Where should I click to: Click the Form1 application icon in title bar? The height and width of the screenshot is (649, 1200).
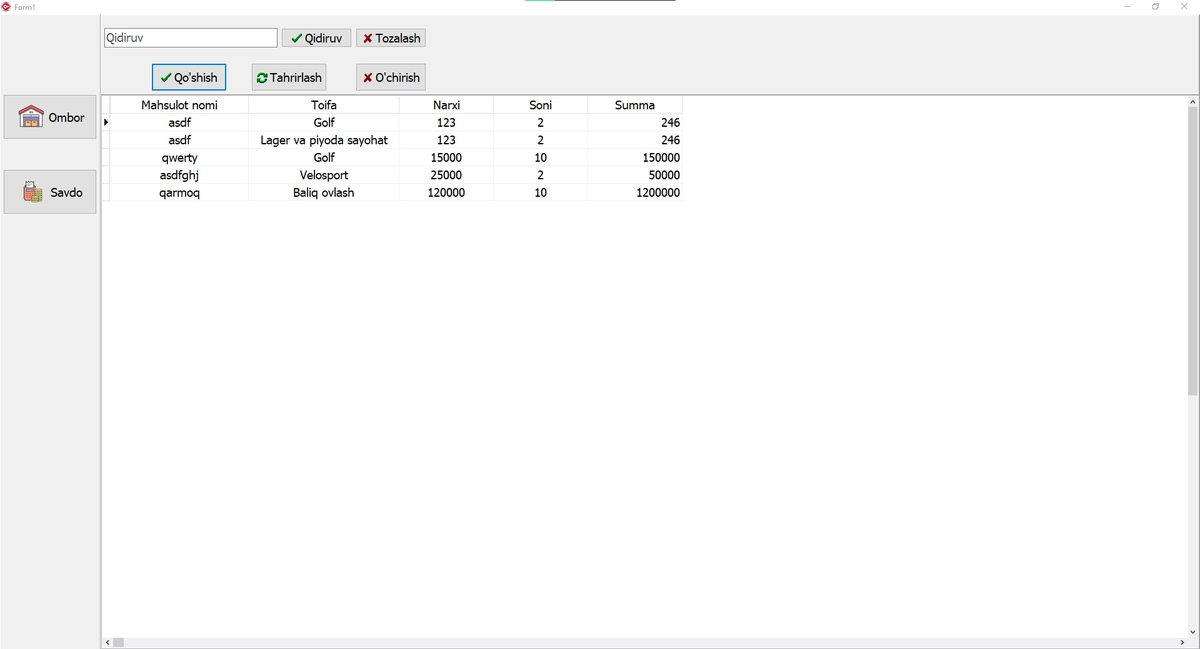[x=6, y=7]
